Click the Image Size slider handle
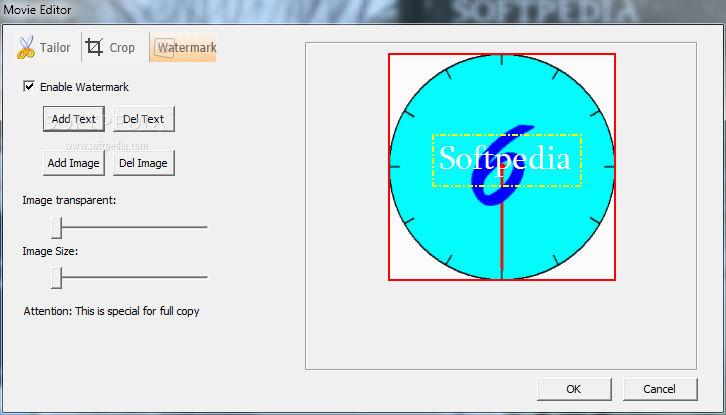Viewport: 726px width, 415px height. (x=56, y=277)
